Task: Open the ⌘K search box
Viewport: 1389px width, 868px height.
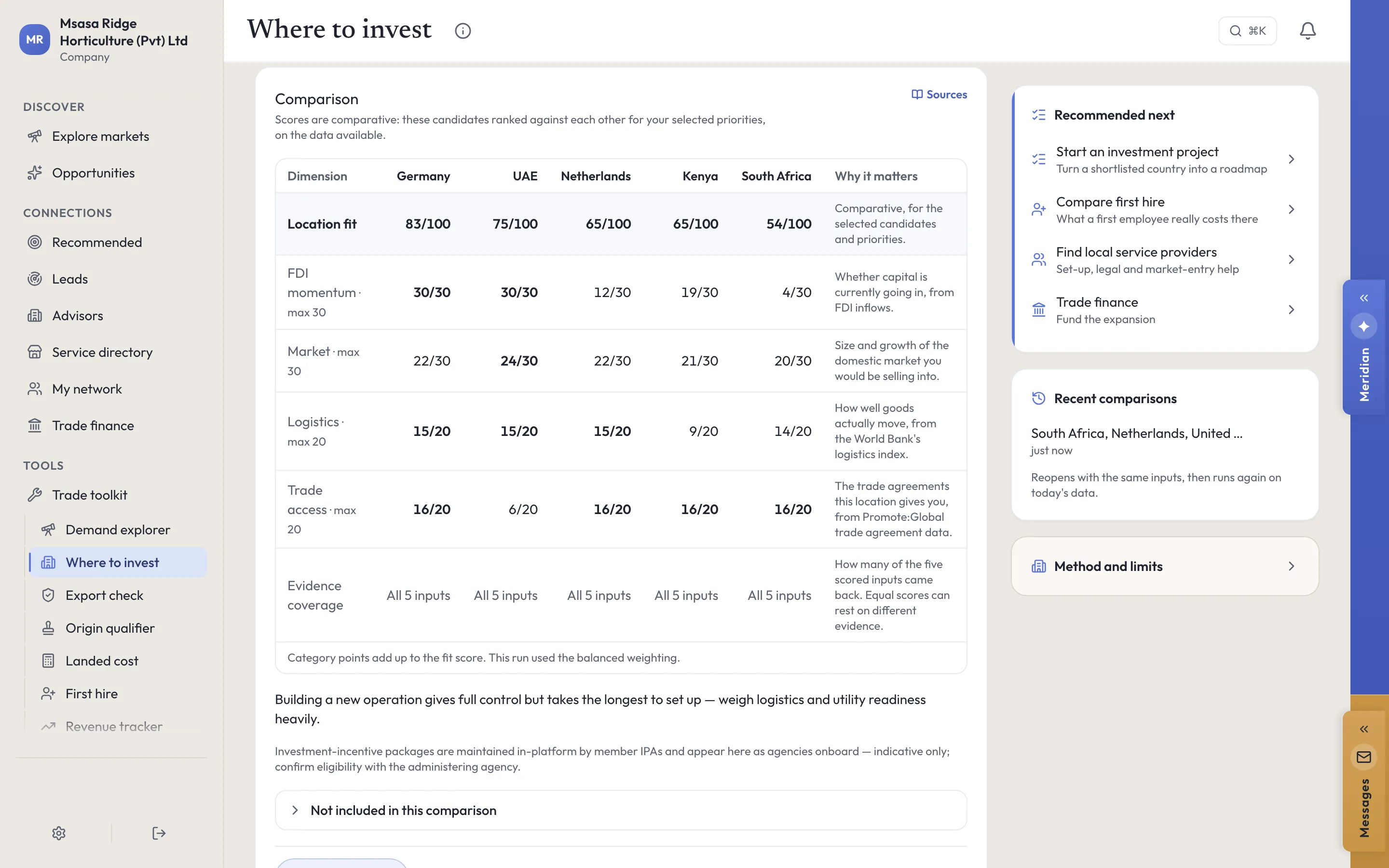Action: coord(1247,30)
